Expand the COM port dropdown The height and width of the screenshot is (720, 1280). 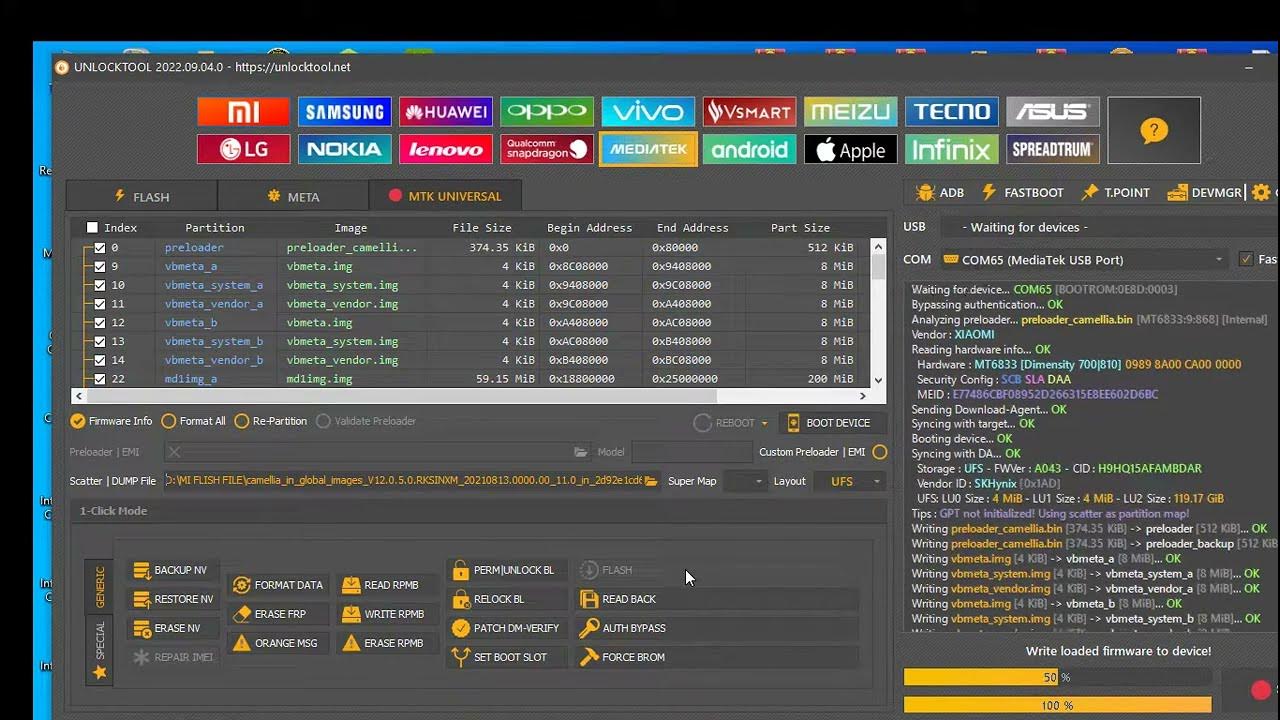click(1218, 259)
